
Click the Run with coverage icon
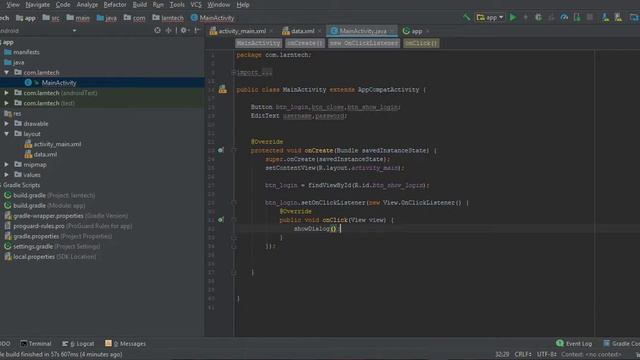tap(551, 17)
